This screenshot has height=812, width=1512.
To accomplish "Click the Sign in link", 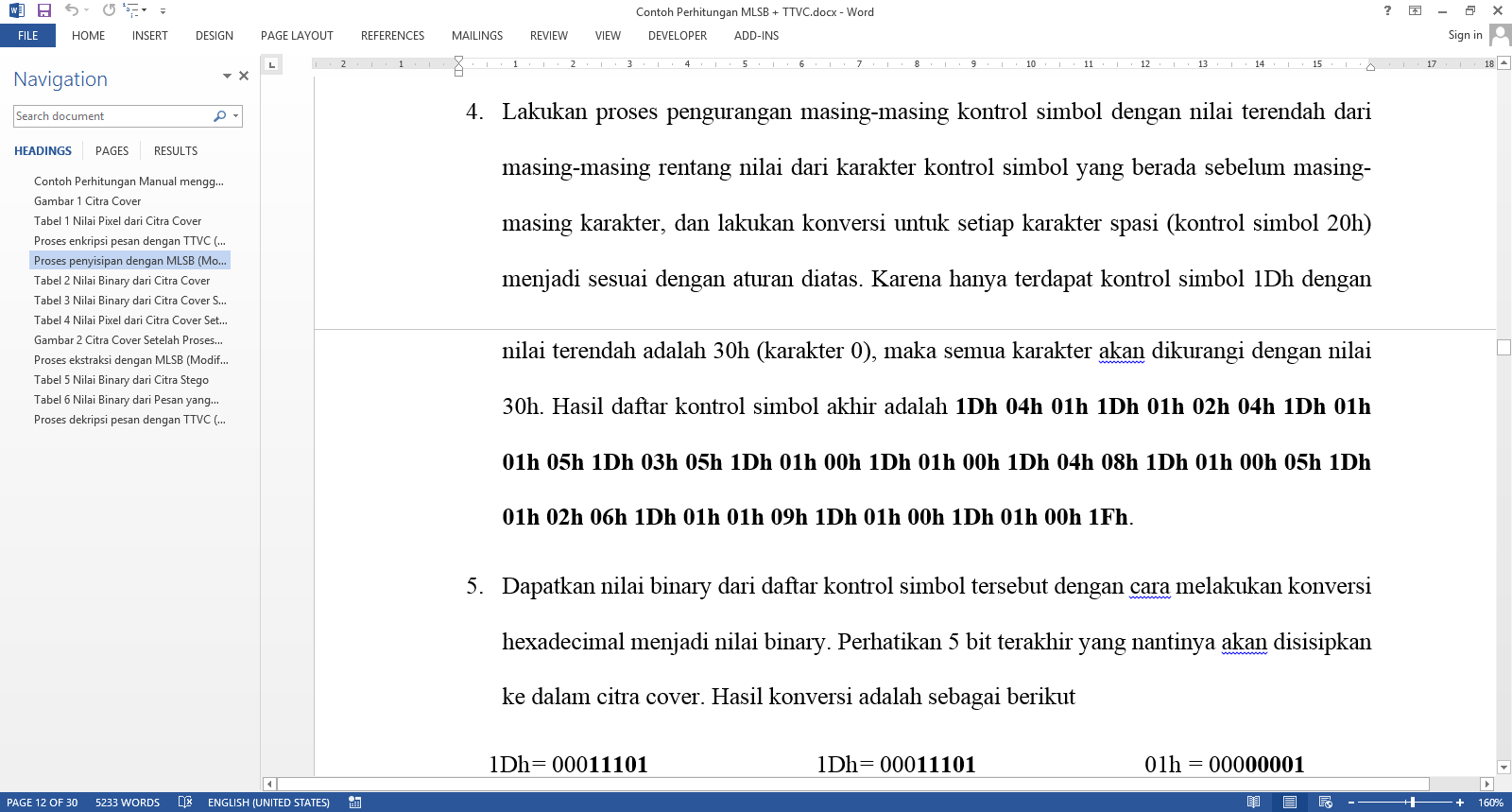I will pyautogui.click(x=1465, y=35).
